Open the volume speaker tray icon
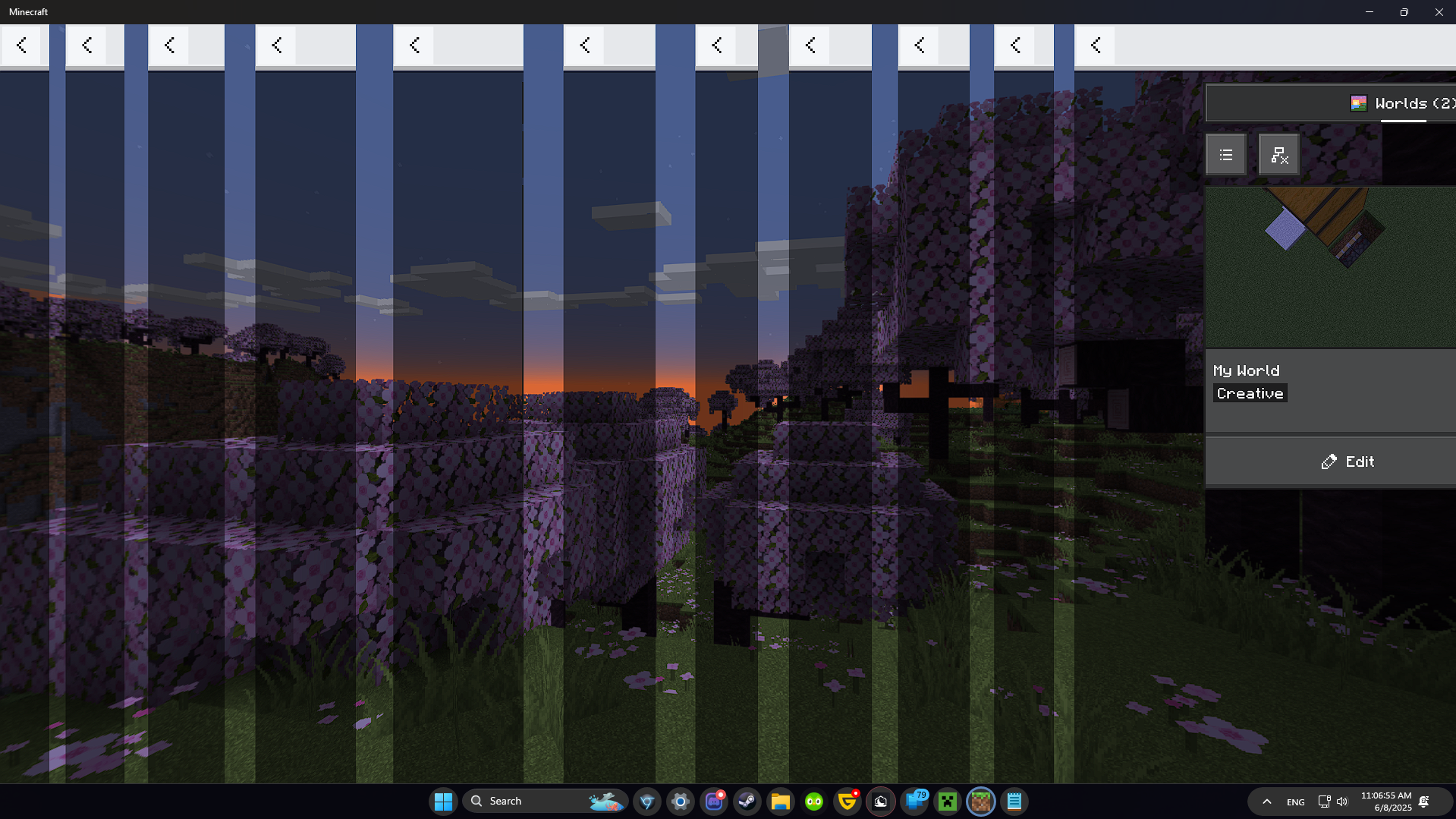 1342,802
